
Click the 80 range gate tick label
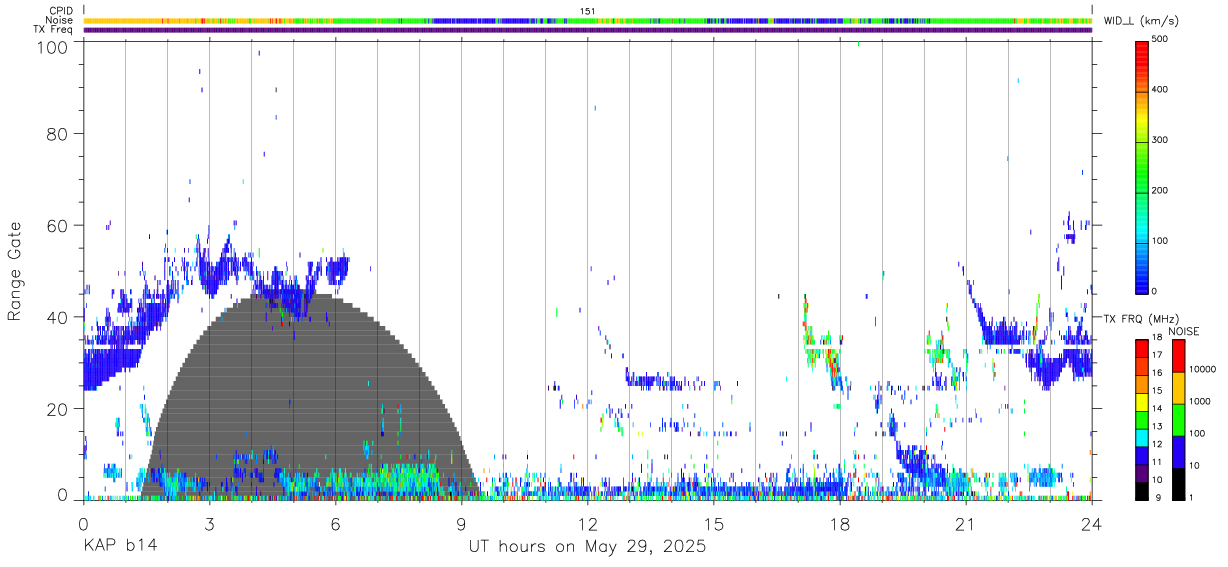coord(56,133)
